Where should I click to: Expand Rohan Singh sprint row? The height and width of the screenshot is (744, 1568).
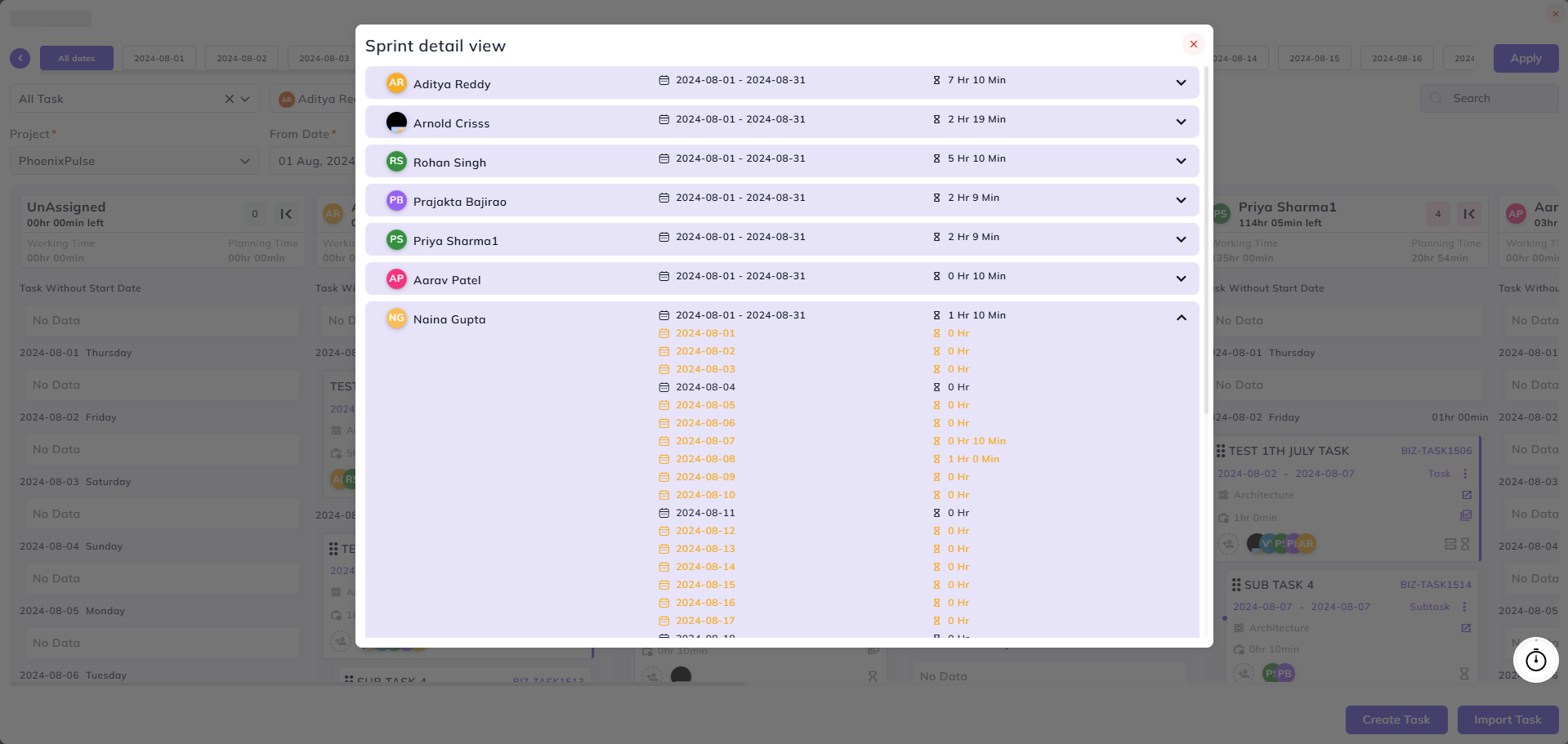click(1181, 161)
